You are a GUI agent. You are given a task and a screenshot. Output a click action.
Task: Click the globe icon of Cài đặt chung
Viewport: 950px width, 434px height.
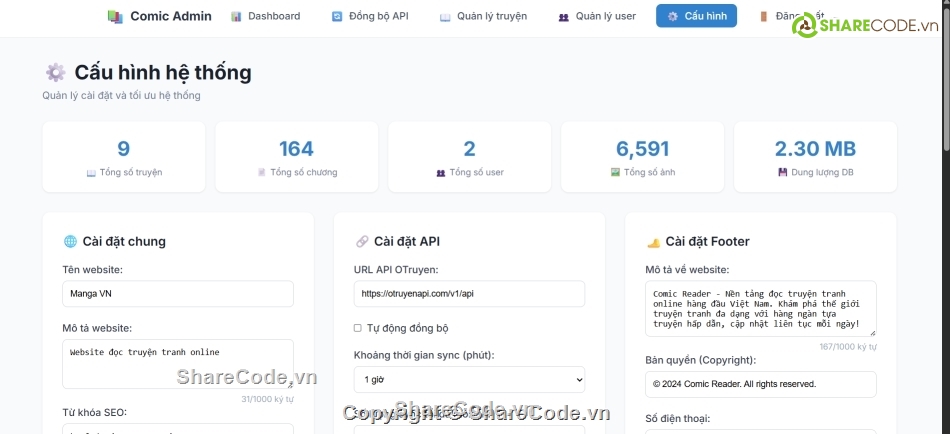pos(70,242)
